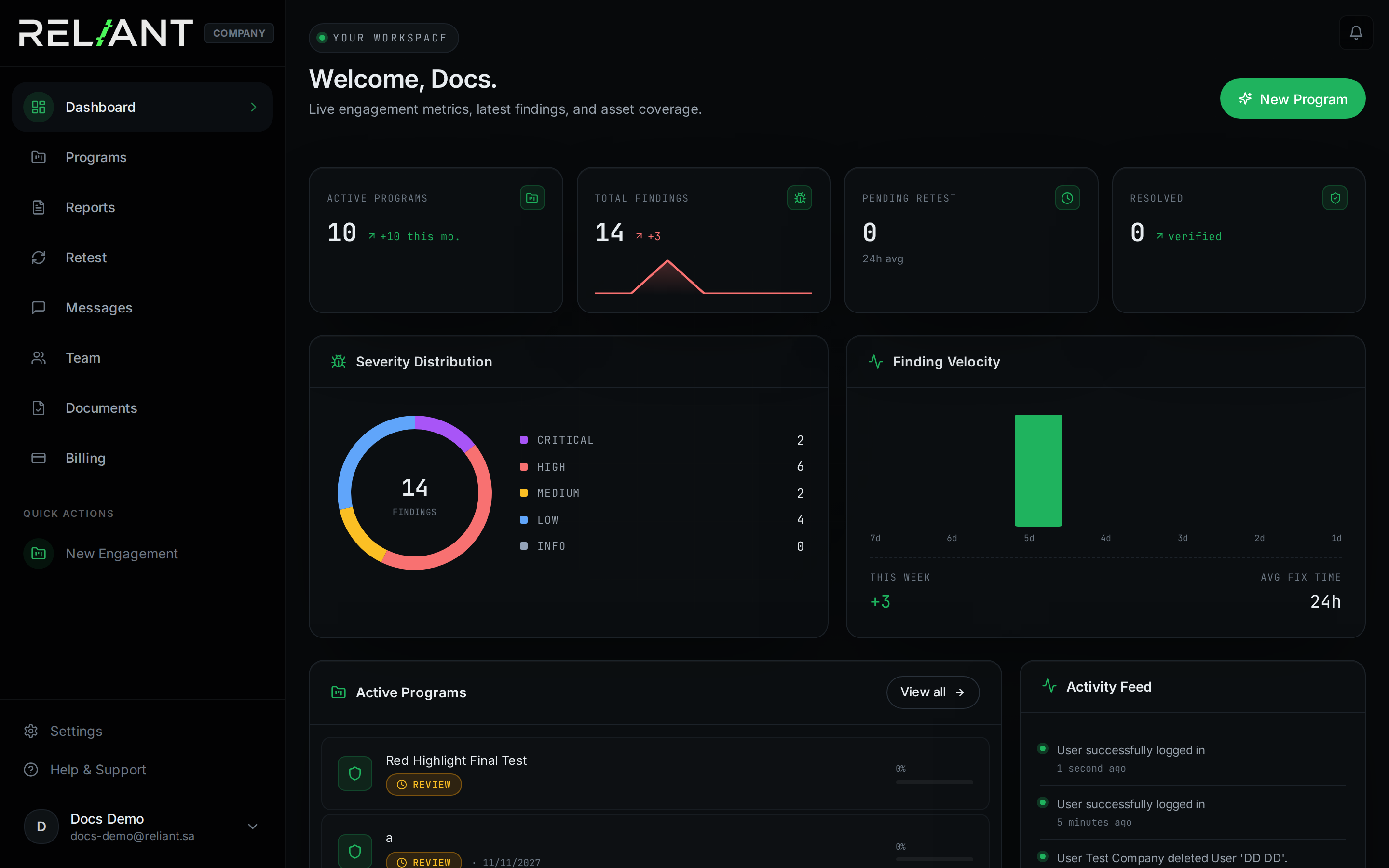Click the Messages chat bubble icon
This screenshot has width=1389, height=868.
coord(39,307)
